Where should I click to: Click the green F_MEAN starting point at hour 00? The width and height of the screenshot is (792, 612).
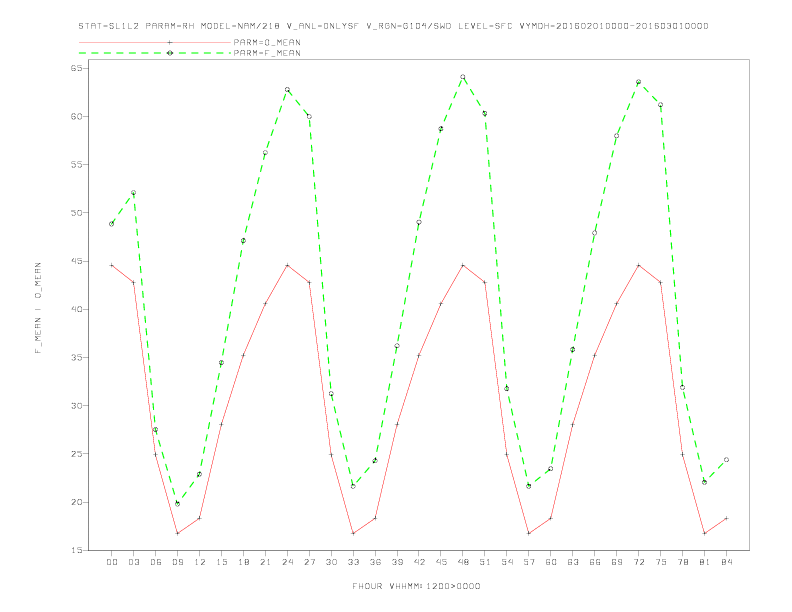(x=112, y=224)
